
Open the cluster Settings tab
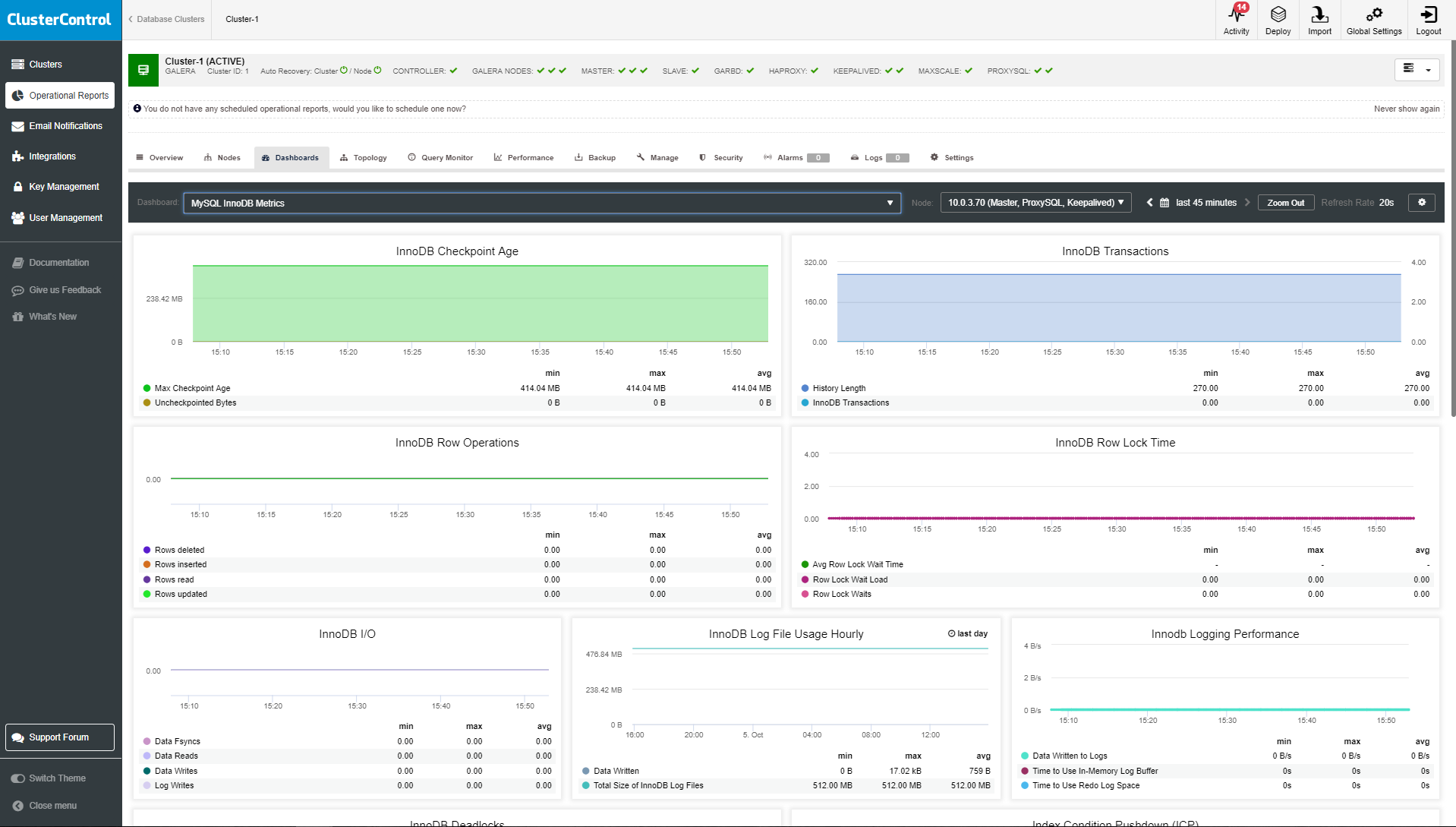(952, 157)
